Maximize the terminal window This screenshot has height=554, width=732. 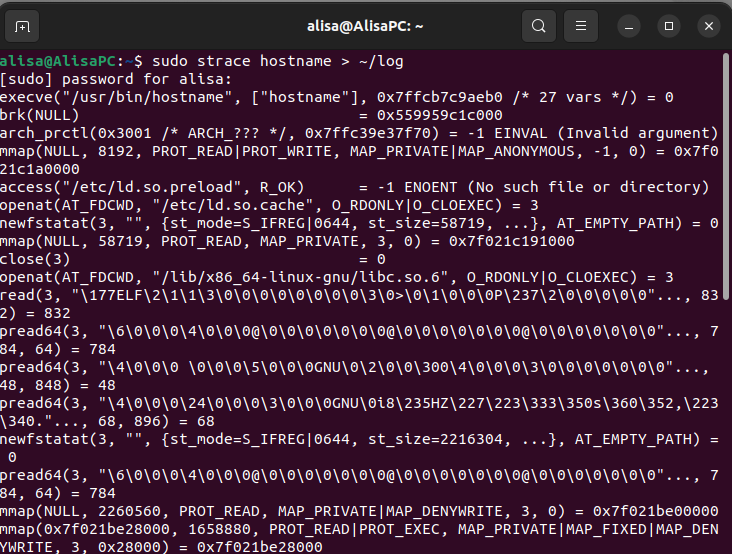[669, 26]
